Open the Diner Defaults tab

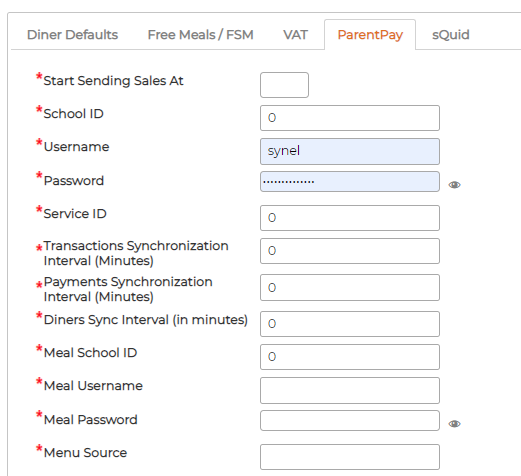(72, 35)
